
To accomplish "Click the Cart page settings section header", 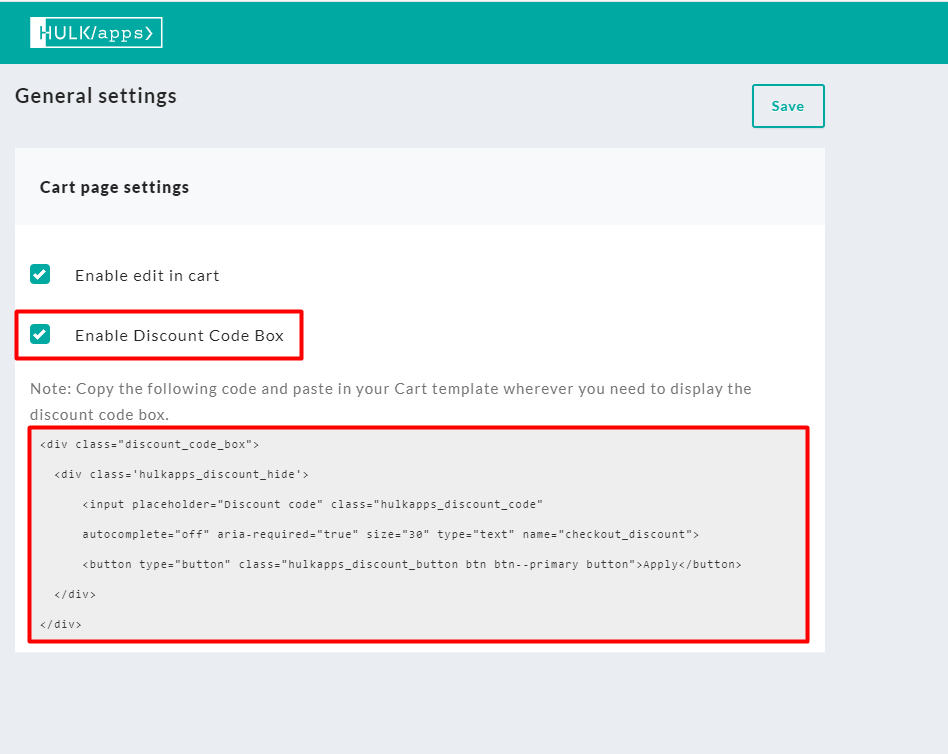I will [115, 187].
